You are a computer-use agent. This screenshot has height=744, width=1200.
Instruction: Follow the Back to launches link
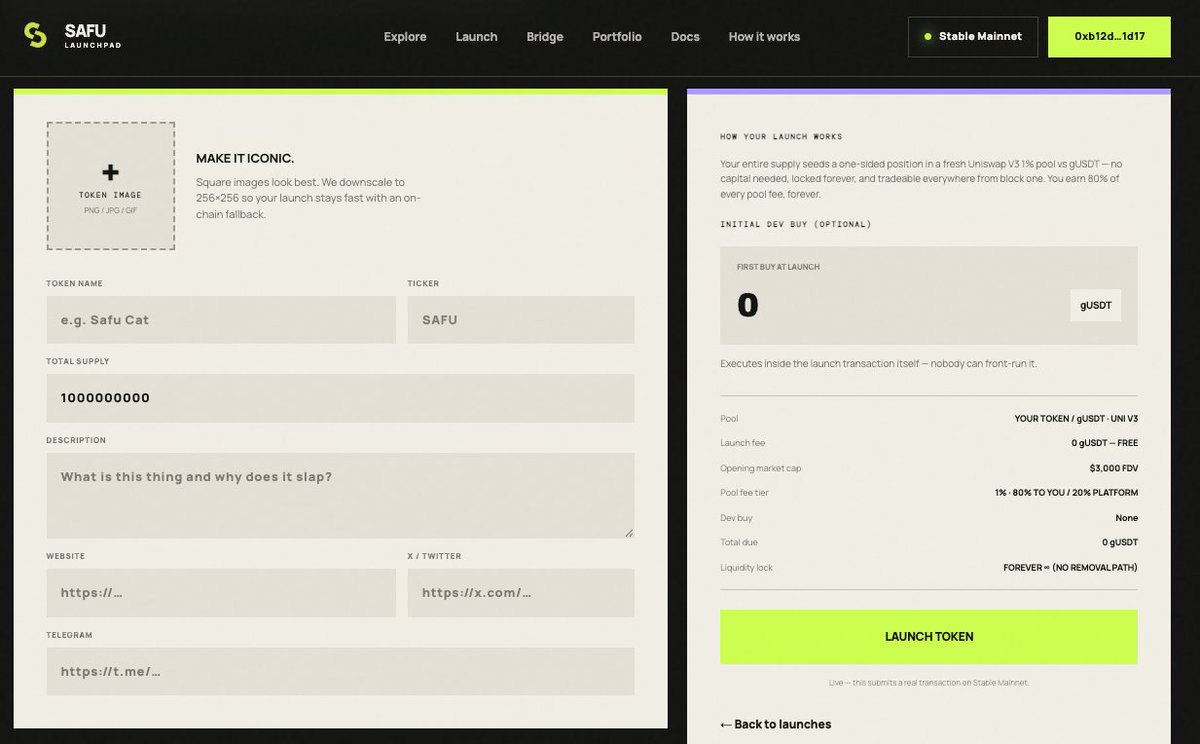coord(775,724)
